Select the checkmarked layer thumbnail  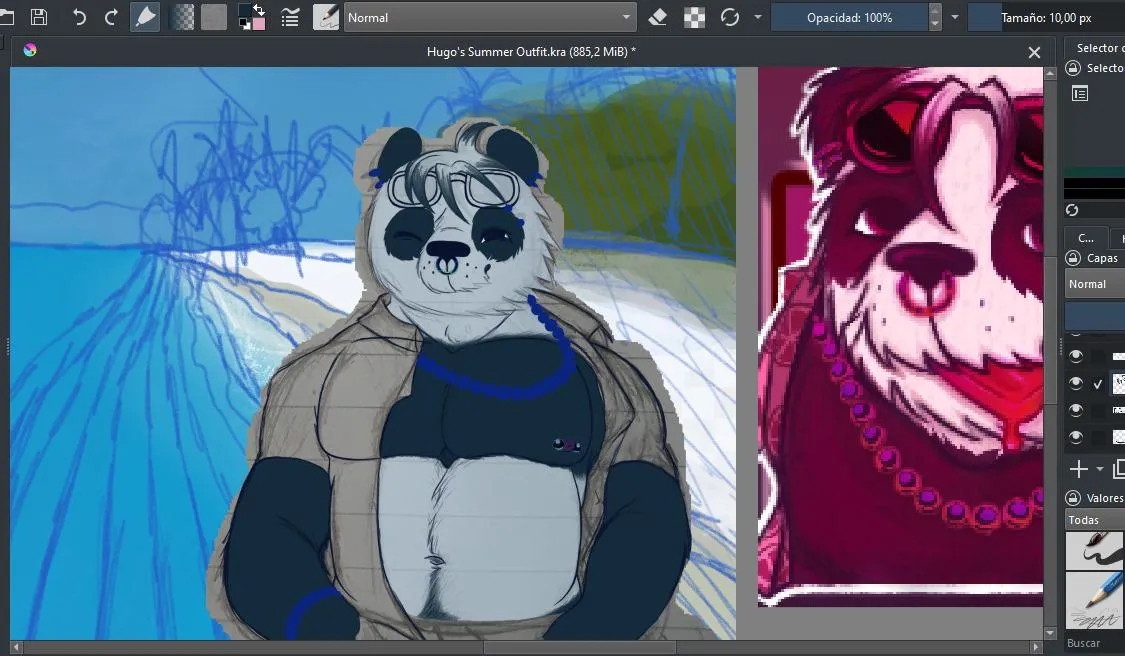1119,383
